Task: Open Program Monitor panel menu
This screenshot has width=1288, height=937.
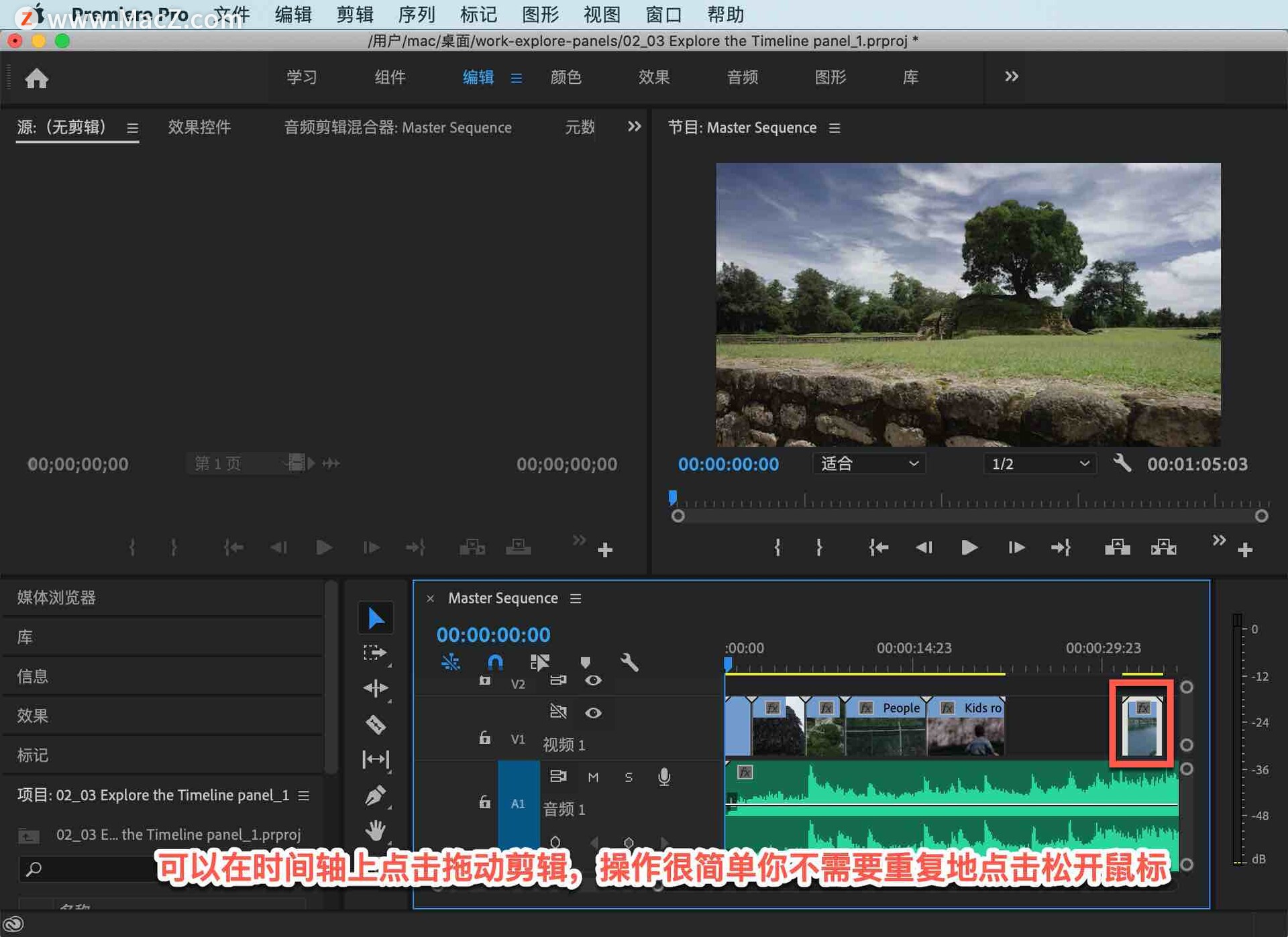Action: point(834,127)
